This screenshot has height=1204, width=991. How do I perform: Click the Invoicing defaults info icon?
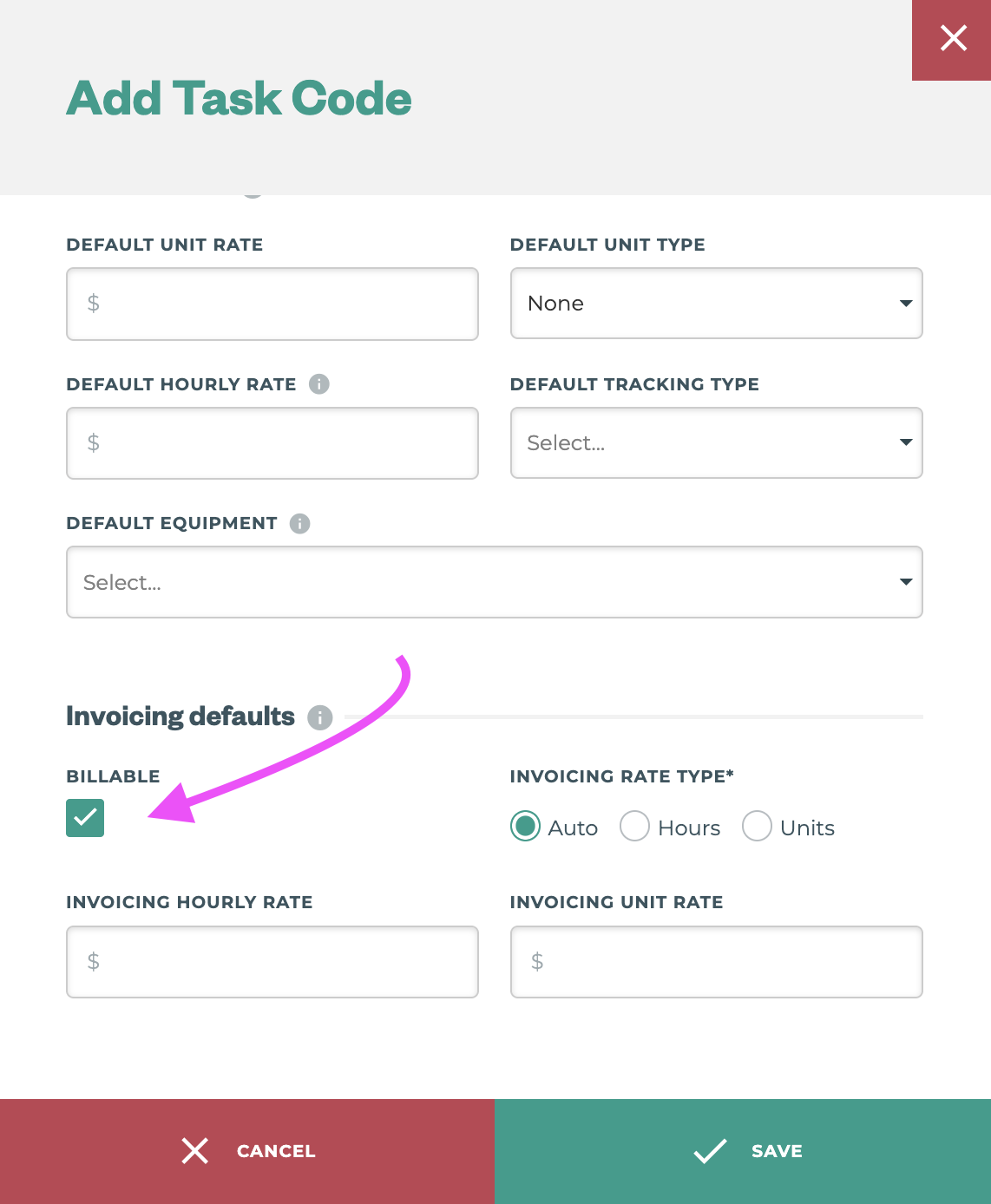320,717
